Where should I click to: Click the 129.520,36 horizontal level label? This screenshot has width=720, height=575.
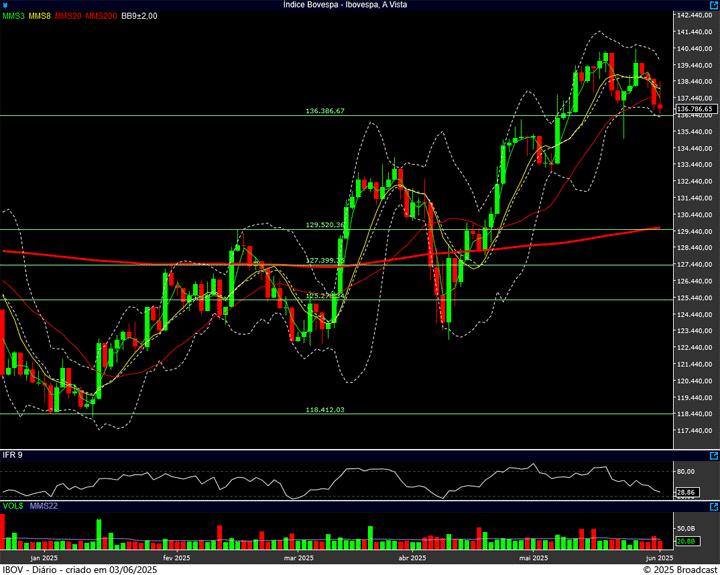(x=325, y=225)
